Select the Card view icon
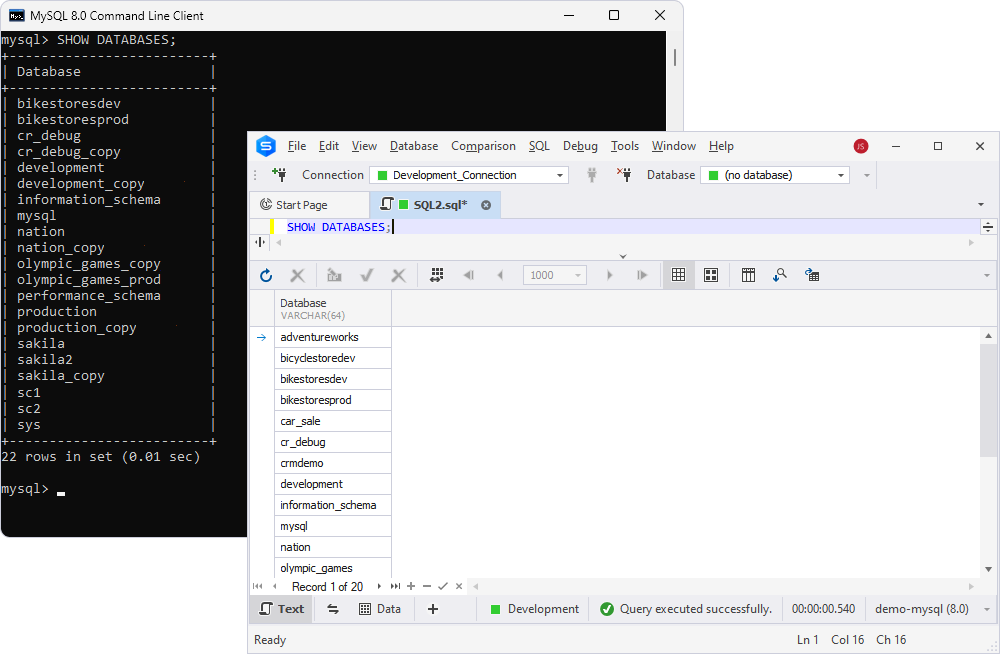The height and width of the screenshot is (654, 1000). point(710,275)
